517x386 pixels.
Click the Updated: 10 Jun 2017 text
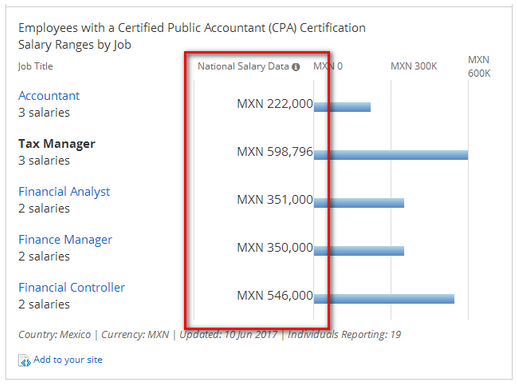tap(228, 334)
